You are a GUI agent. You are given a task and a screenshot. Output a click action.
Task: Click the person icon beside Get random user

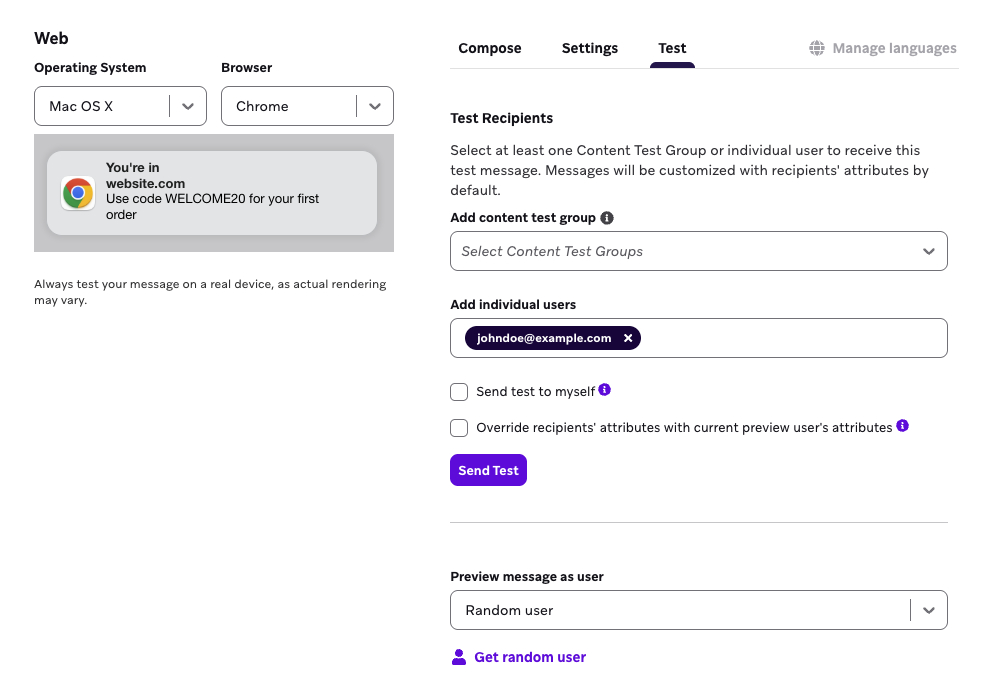[459, 657]
